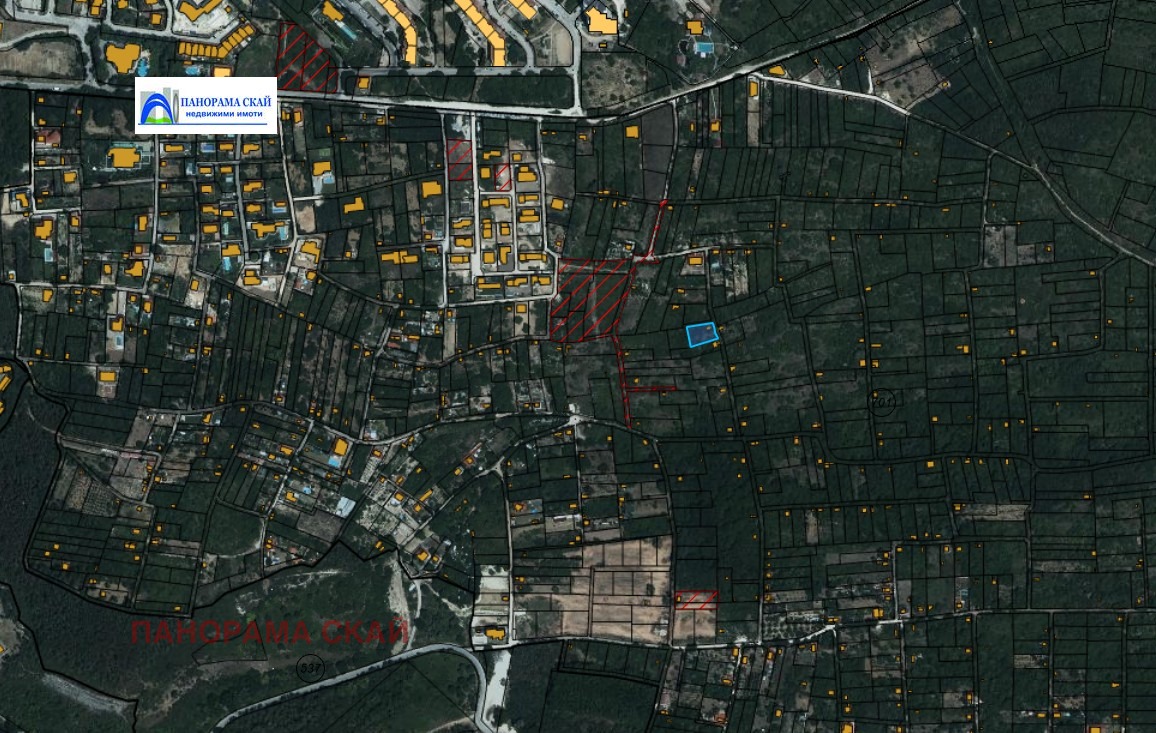The image size is (1156, 733).
Task: Click the blue swimming pool at top right
Action: (x=704, y=48)
